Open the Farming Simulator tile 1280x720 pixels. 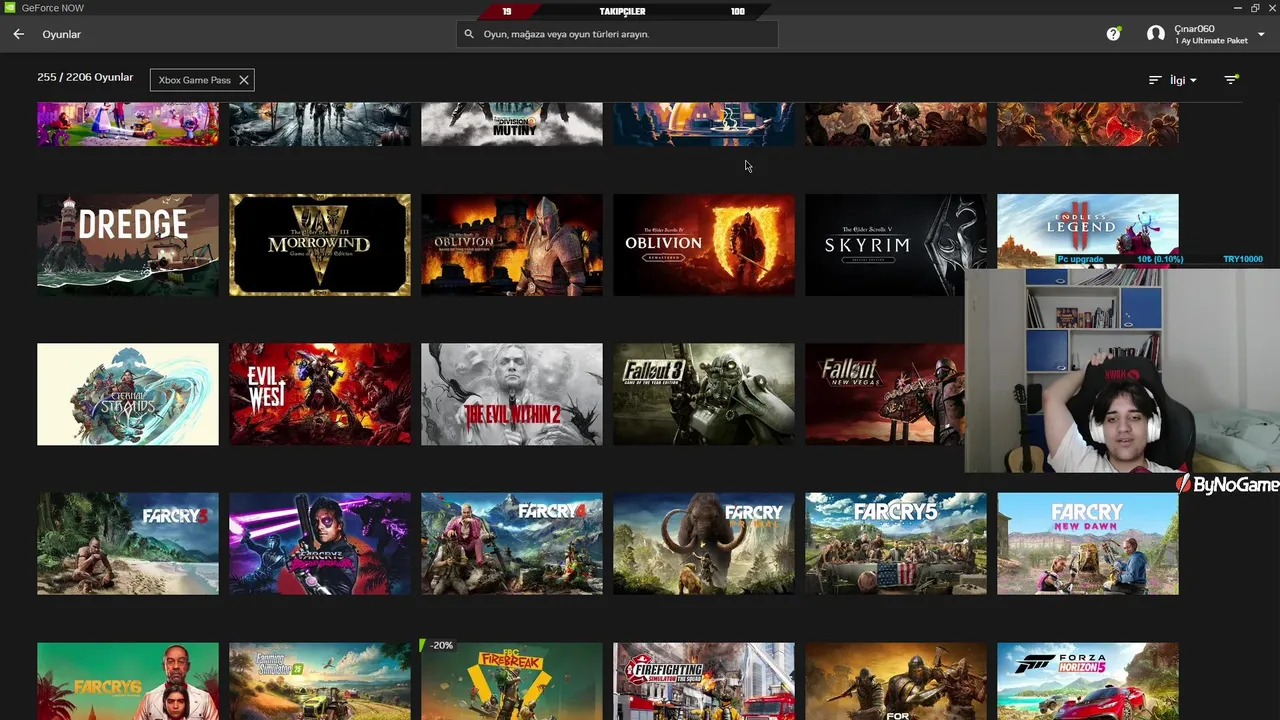coord(320,681)
